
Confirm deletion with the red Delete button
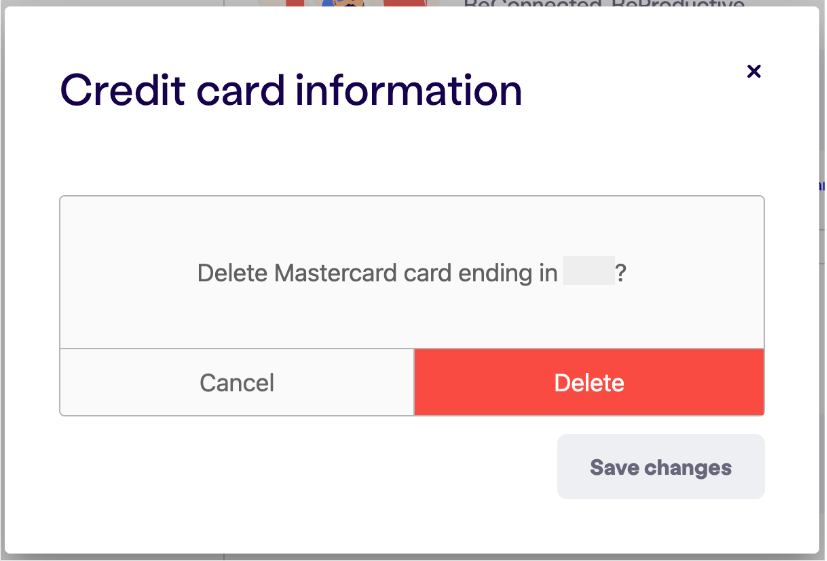point(589,382)
